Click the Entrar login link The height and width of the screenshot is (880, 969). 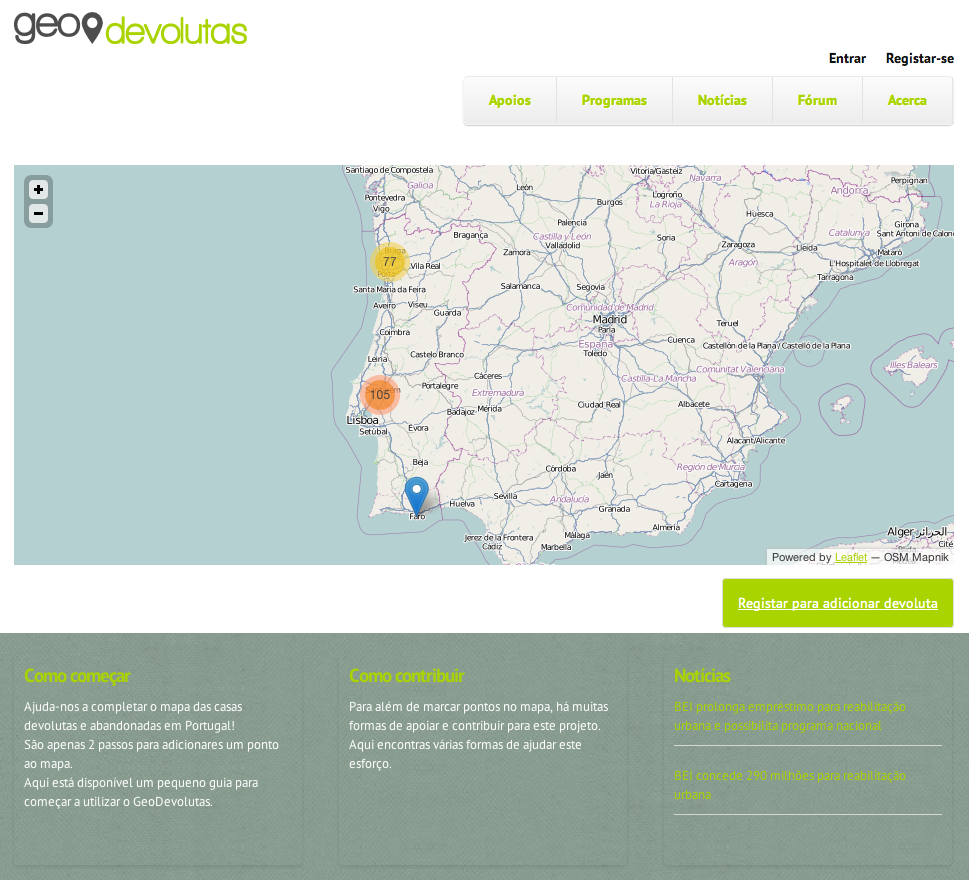(847, 59)
